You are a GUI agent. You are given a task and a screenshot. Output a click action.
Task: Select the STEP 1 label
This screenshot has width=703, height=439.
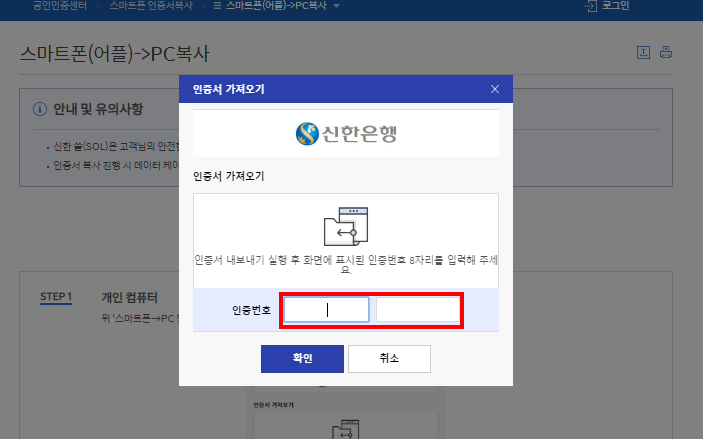coord(56,297)
